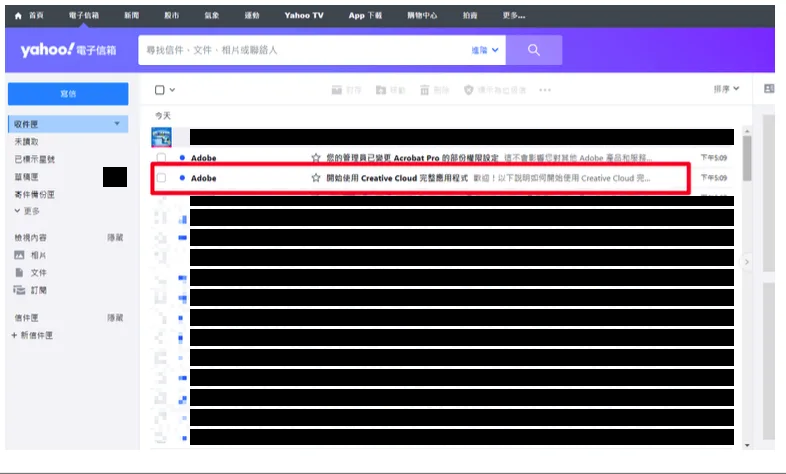Click the Acrobat Pro email's 下午5:09 timestamp
The height and width of the screenshot is (474, 786).
[714, 158]
